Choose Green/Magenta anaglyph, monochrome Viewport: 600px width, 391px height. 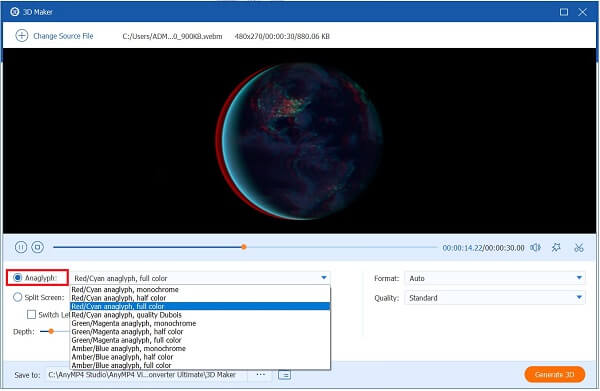(200, 323)
